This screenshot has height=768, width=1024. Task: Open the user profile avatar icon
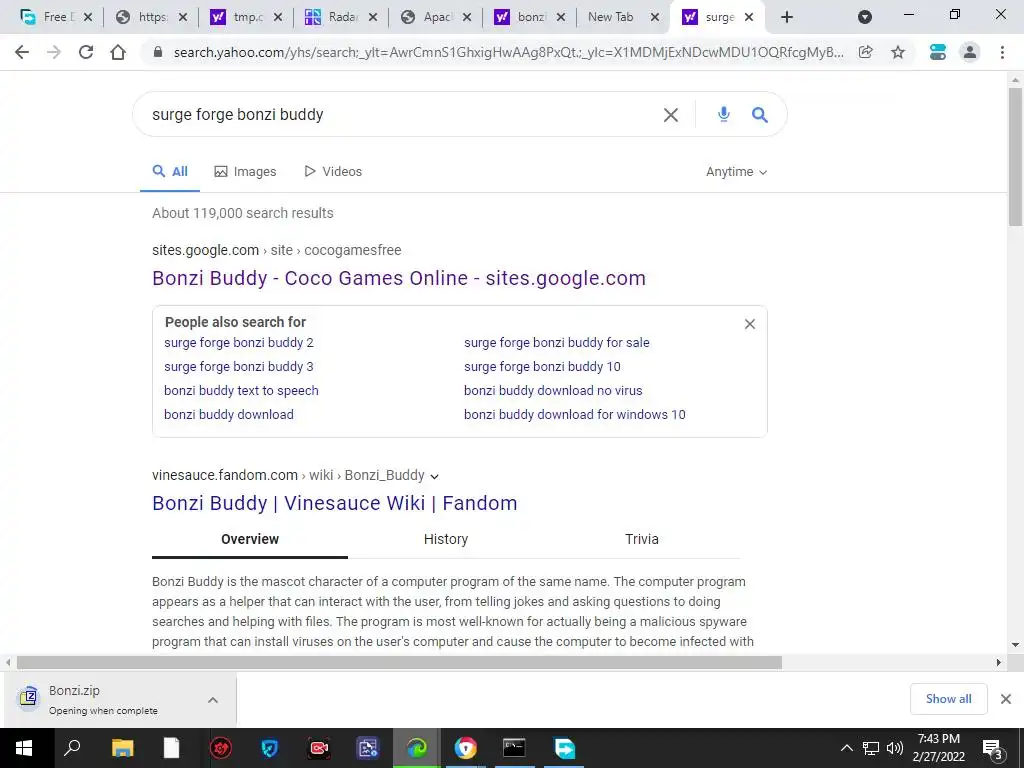[970, 52]
